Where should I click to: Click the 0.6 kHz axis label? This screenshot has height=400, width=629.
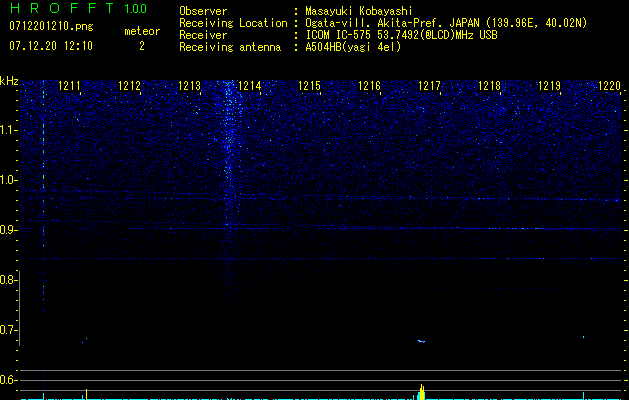pyautogui.click(x=8, y=380)
